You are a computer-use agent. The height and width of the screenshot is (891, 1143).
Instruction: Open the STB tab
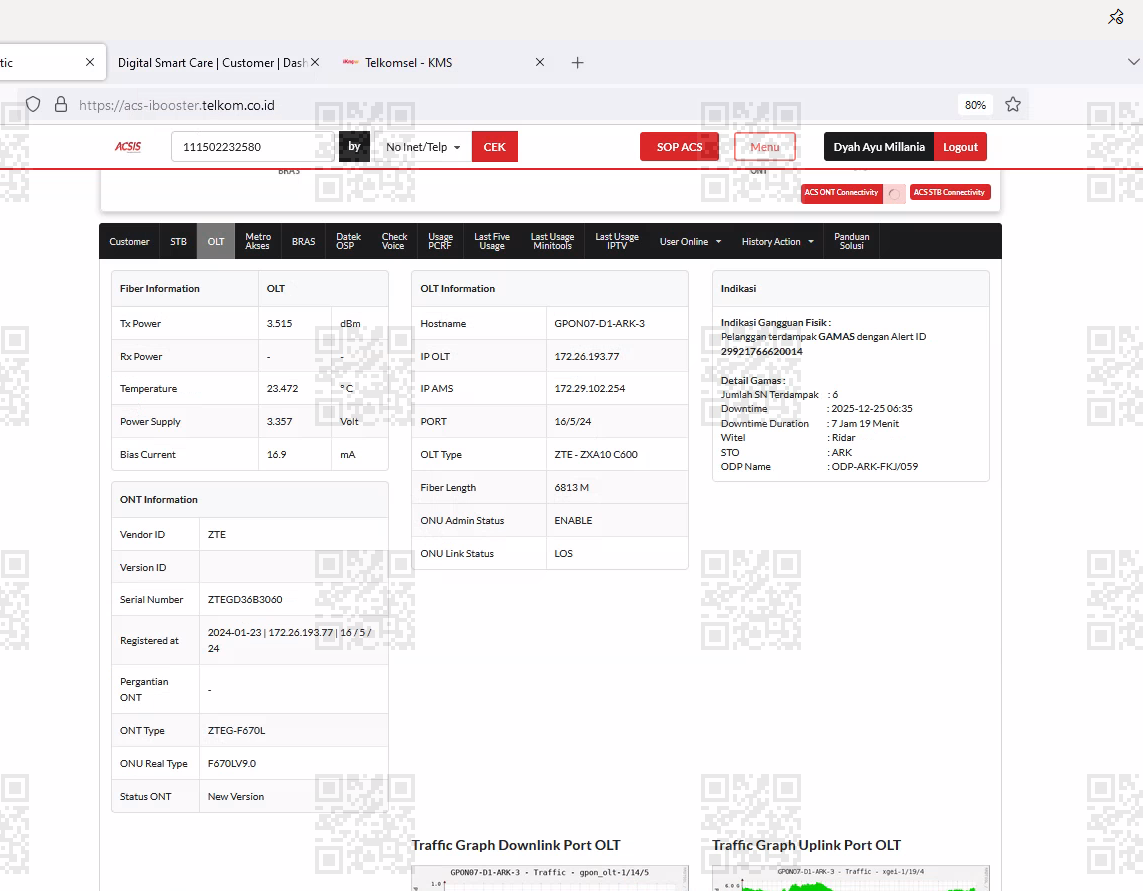pos(179,241)
